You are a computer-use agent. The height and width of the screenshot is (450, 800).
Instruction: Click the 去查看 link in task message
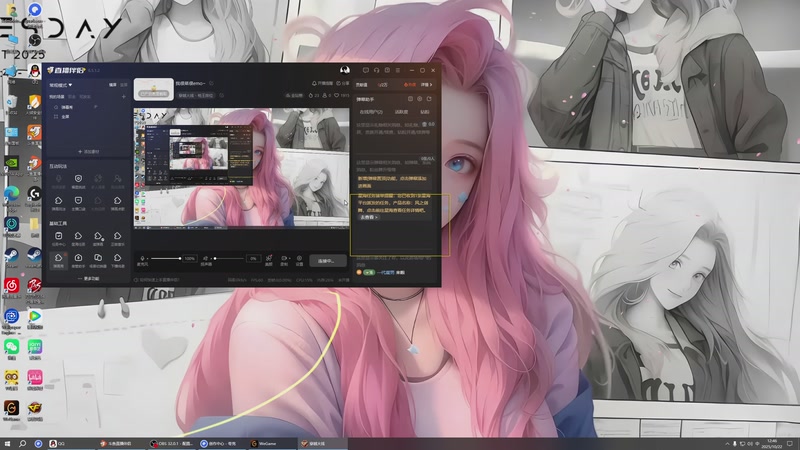coord(368,217)
